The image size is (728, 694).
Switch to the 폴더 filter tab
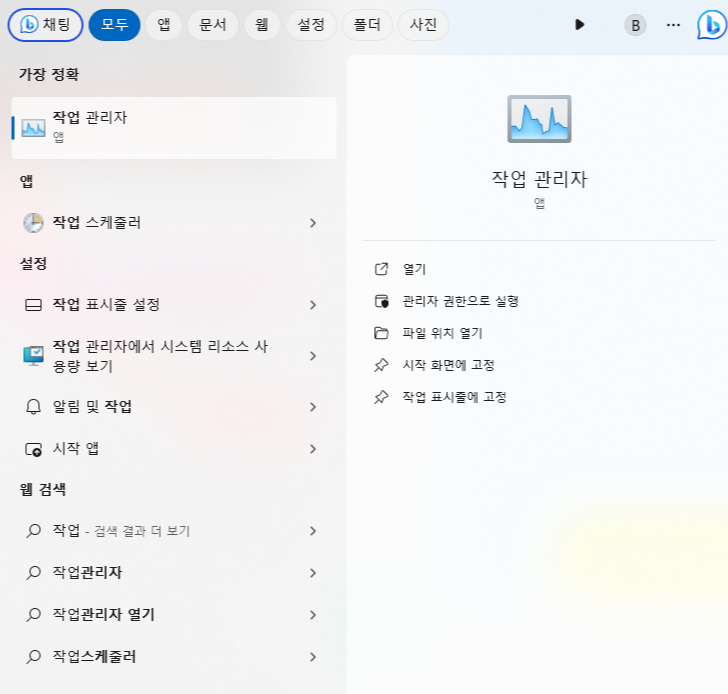pos(367,25)
